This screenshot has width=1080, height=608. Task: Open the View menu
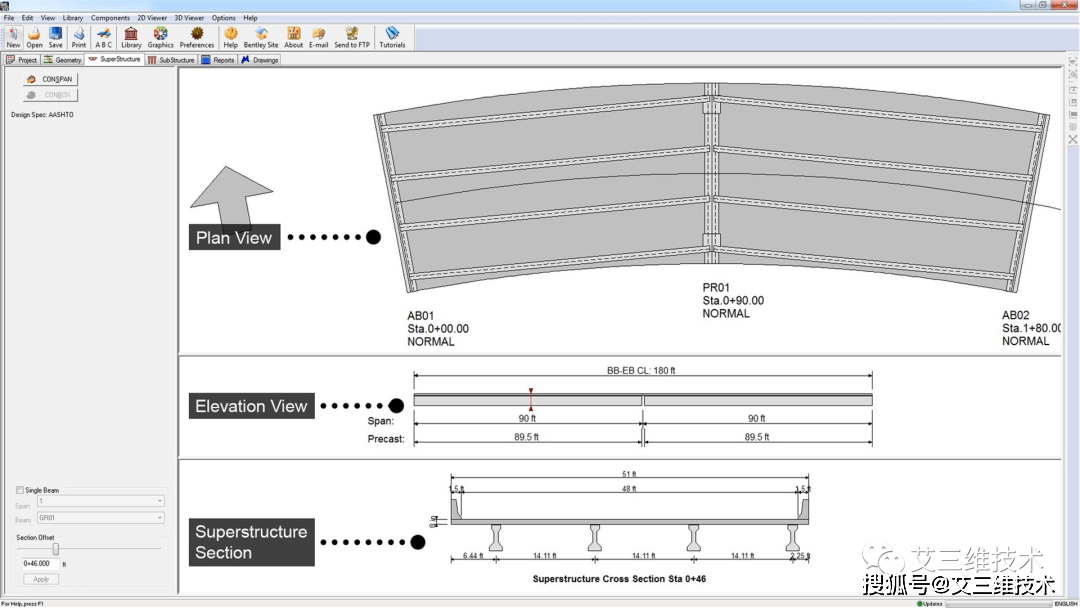click(x=48, y=18)
